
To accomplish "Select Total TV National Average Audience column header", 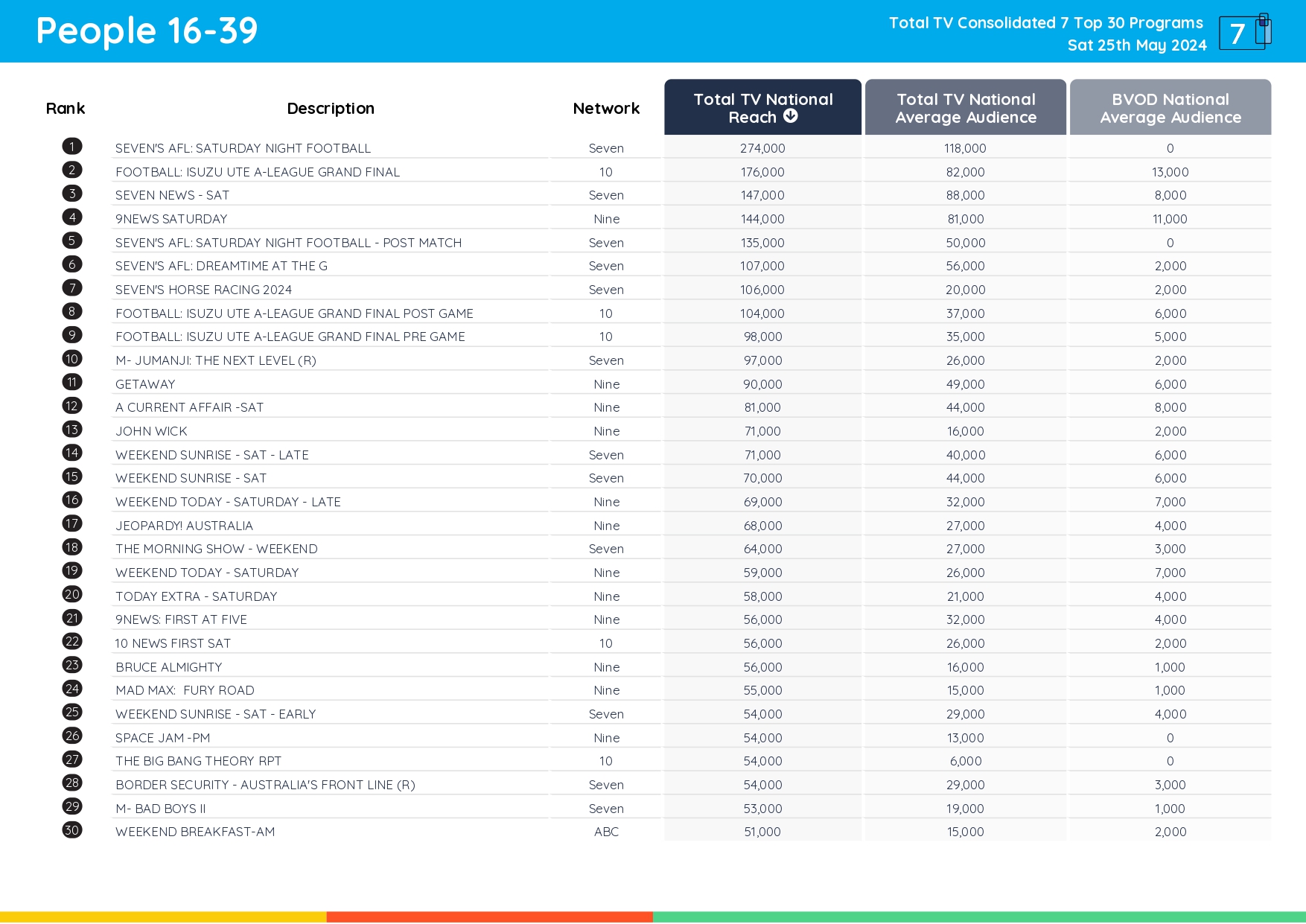I will coord(965,108).
